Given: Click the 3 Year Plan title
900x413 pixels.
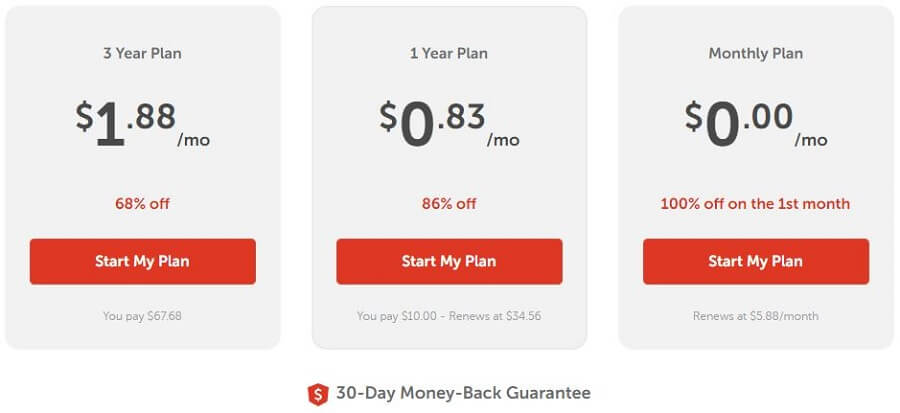Looking at the screenshot, I should [142, 53].
